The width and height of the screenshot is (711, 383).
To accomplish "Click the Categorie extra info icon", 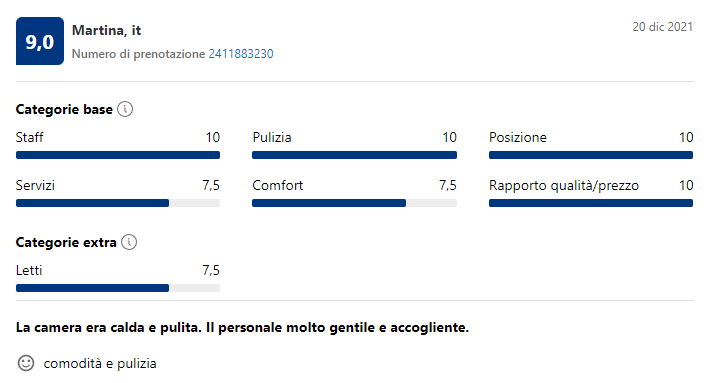I will point(129,242).
